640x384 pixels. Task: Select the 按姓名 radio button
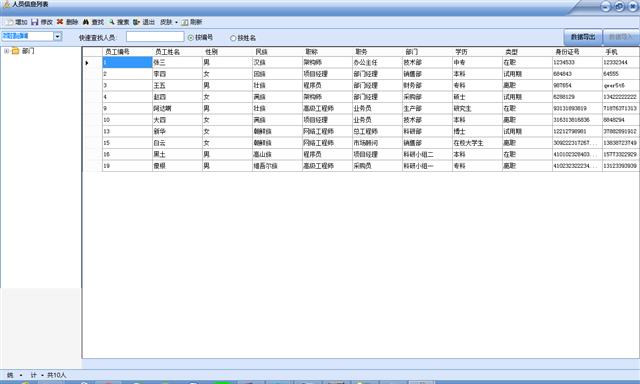[233, 38]
